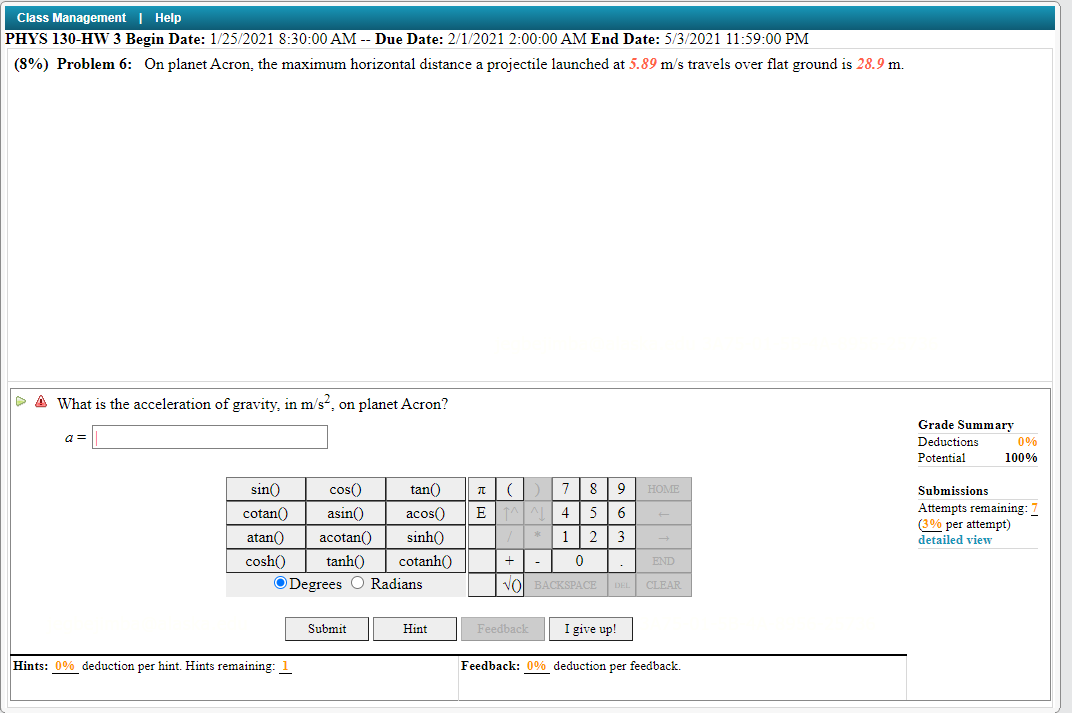Click the red alert triangle icon
This screenshot has width=1072, height=713.
point(40,401)
